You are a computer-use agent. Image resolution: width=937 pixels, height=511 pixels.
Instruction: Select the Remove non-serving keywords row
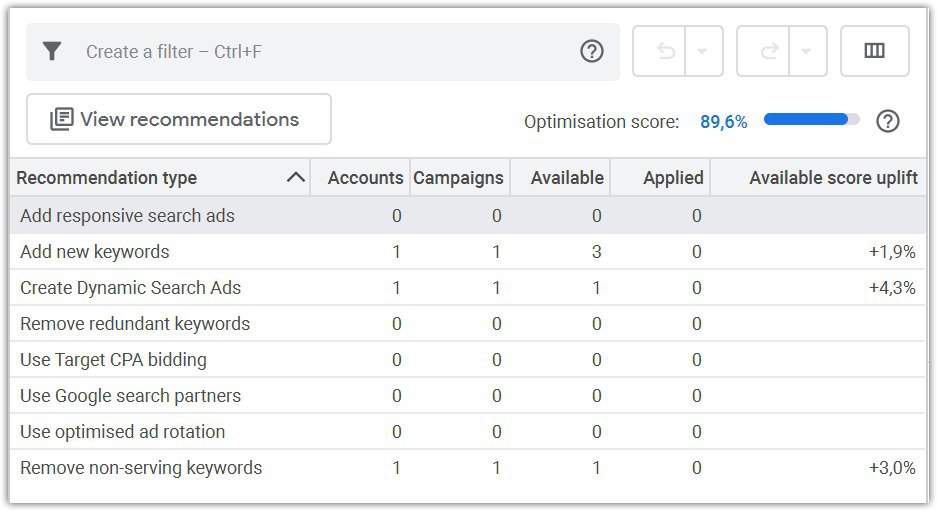coord(141,468)
